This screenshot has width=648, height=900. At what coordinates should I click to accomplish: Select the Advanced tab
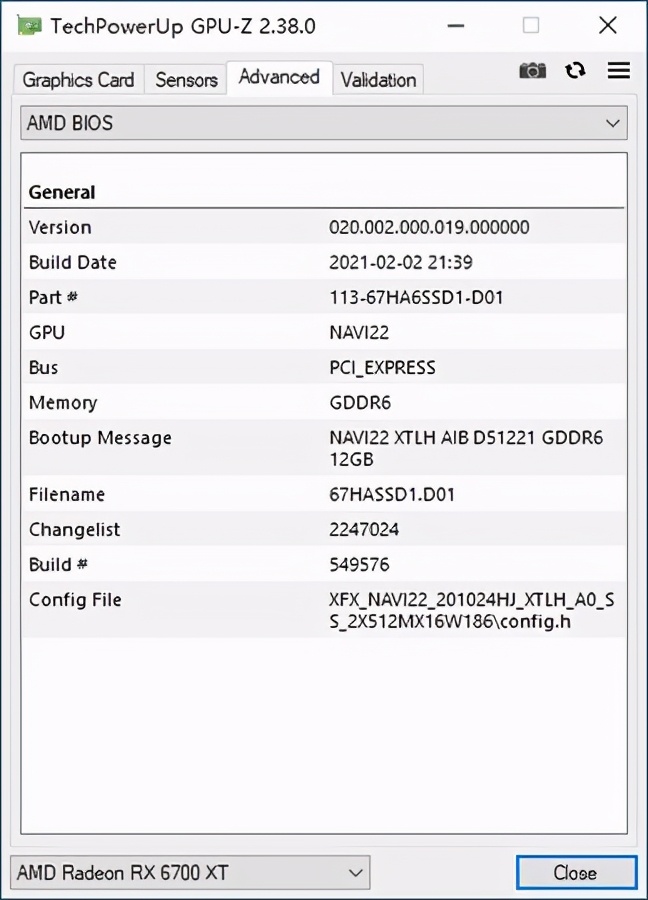pyautogui.click(x=280, y=77)
